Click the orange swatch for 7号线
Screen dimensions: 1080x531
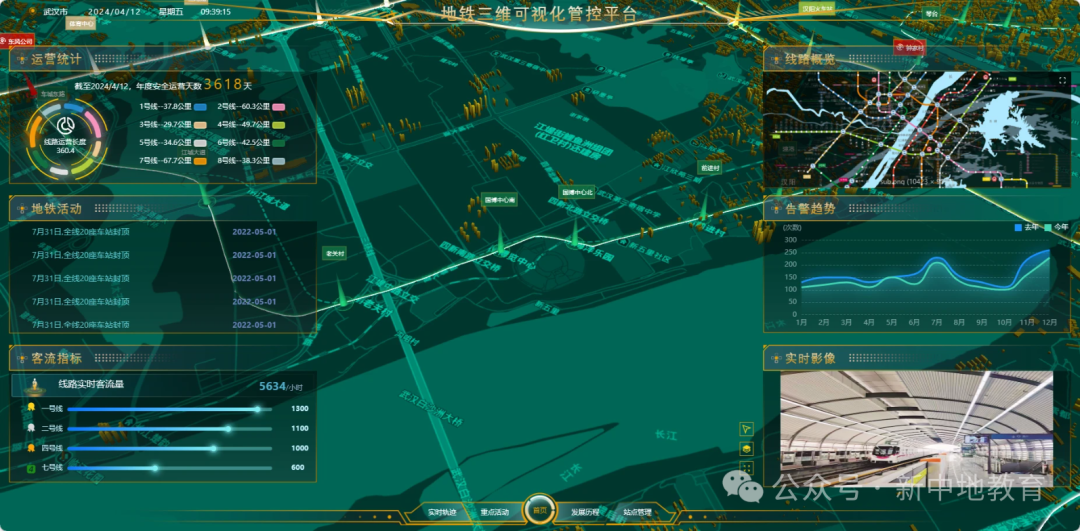(x=200, y=161)
